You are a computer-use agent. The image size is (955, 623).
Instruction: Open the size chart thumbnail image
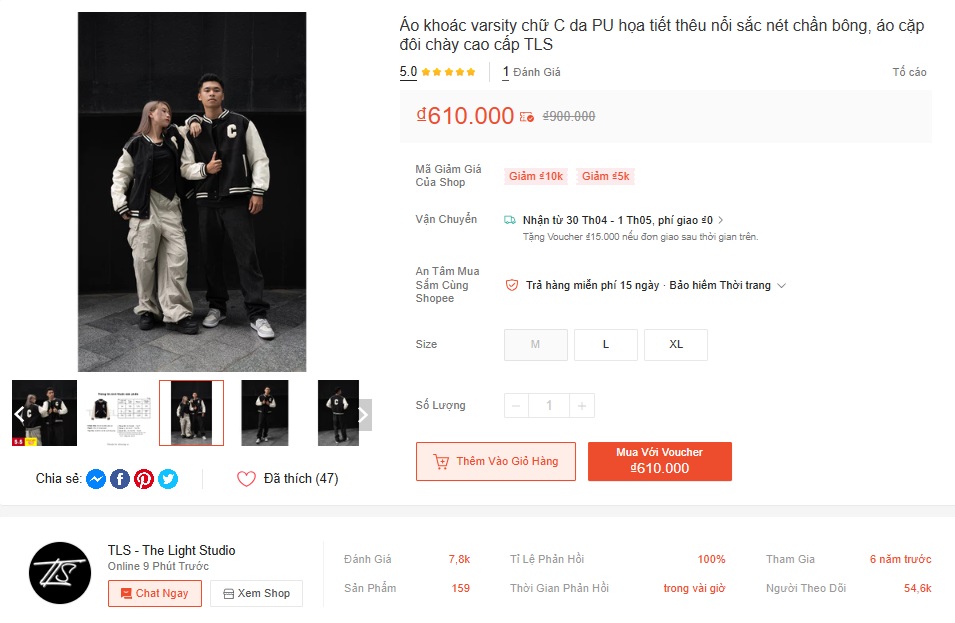(x=118, y=412)
